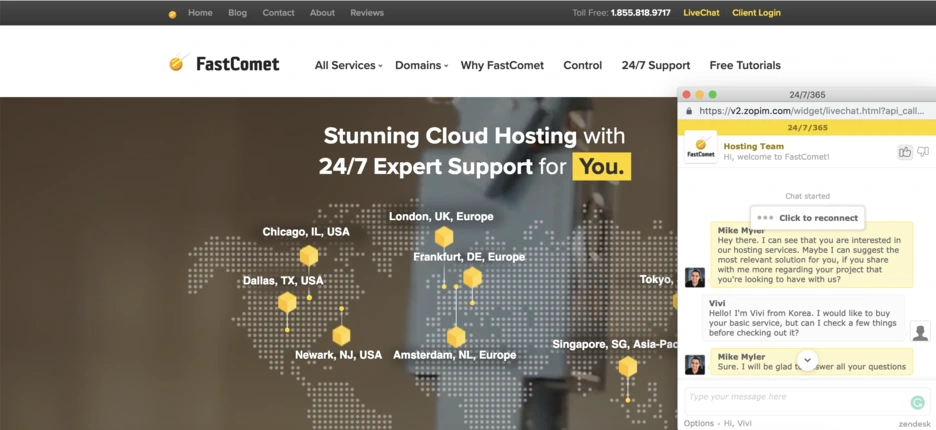Click the green Grammarly icon in message box

(917, 403)
